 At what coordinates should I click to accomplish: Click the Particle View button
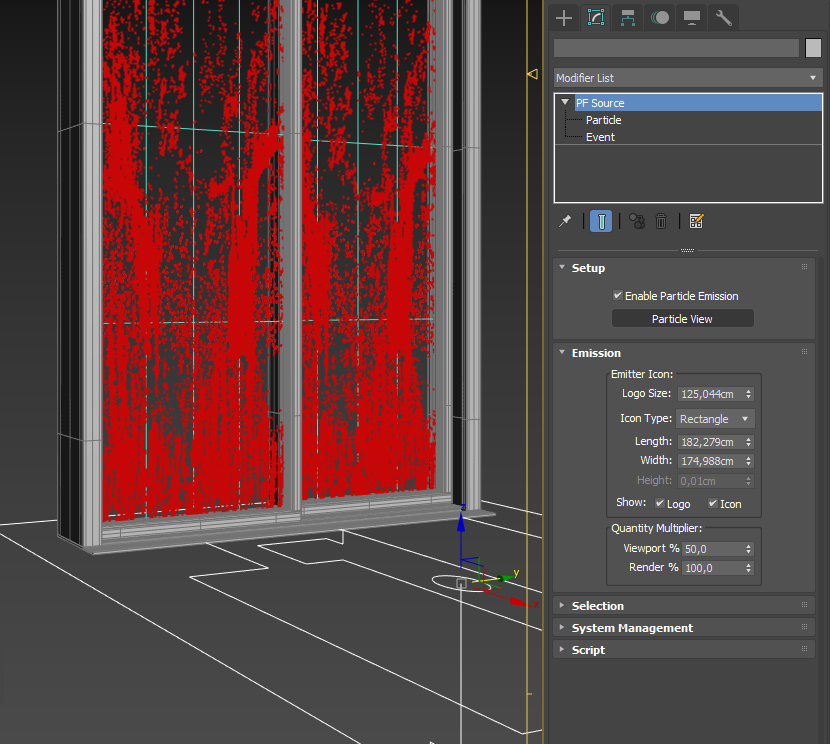coord(682,319)
